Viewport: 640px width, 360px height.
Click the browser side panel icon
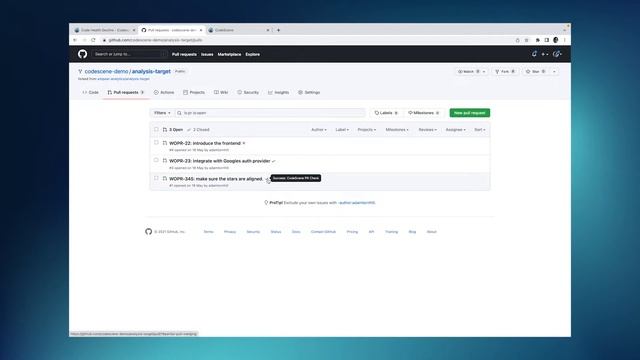(547, 40)
